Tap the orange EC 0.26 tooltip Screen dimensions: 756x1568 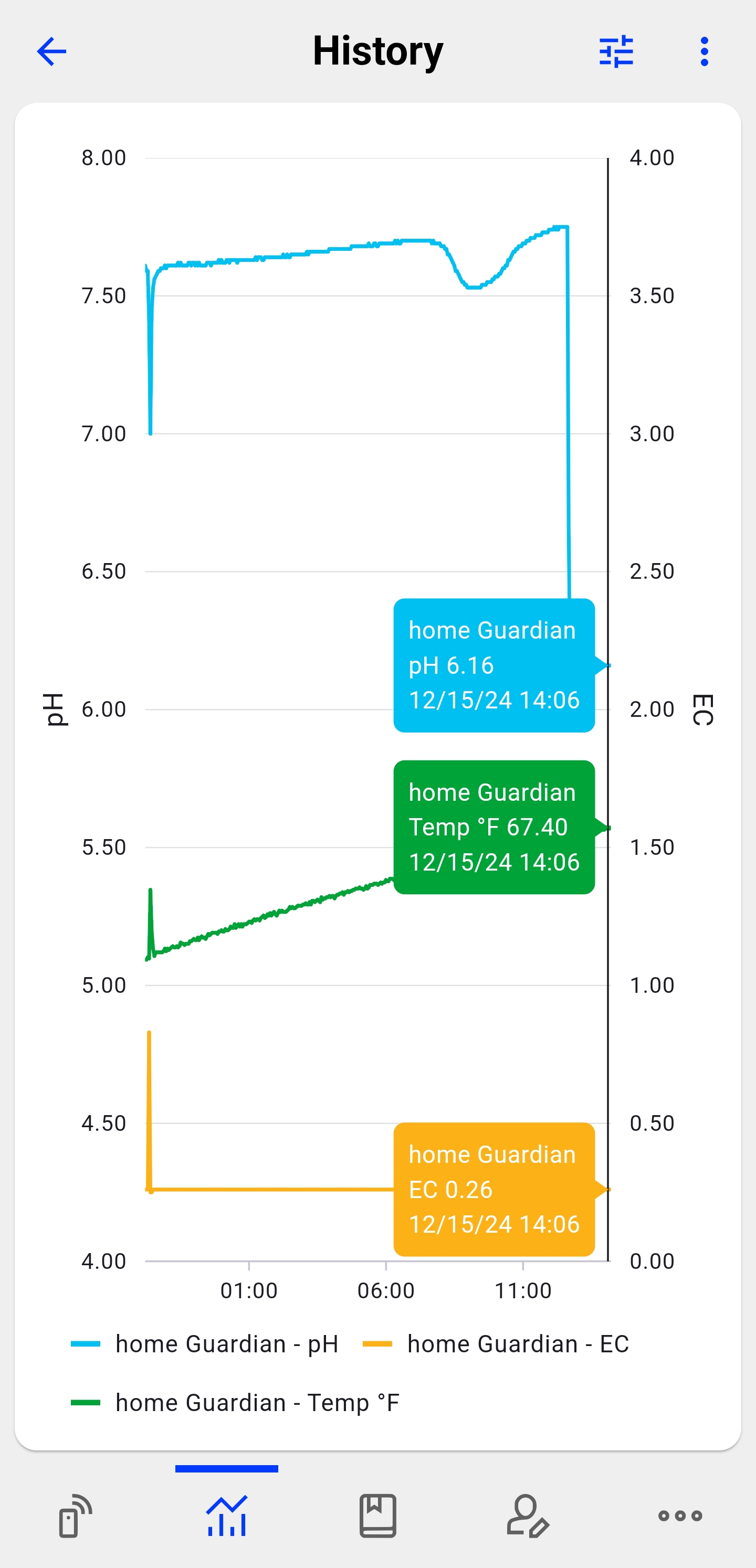[493, 1190]
